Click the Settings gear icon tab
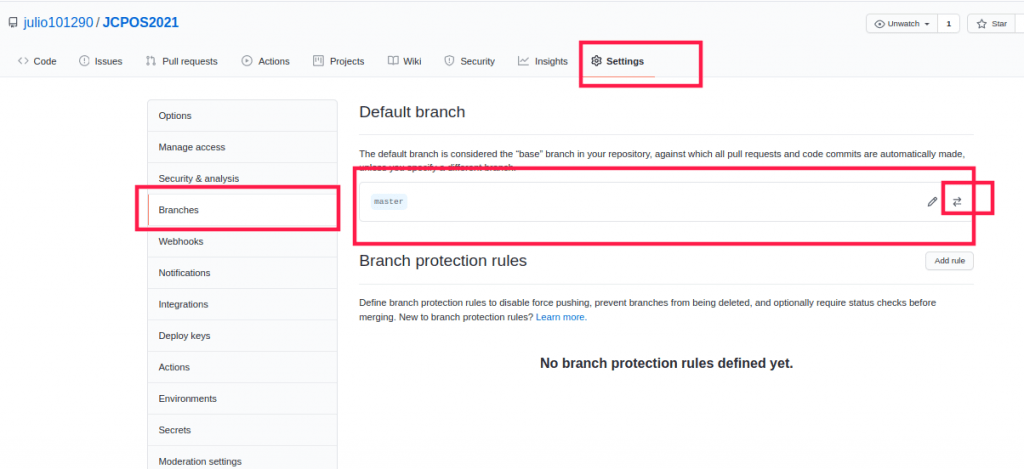 pos(596,61)
